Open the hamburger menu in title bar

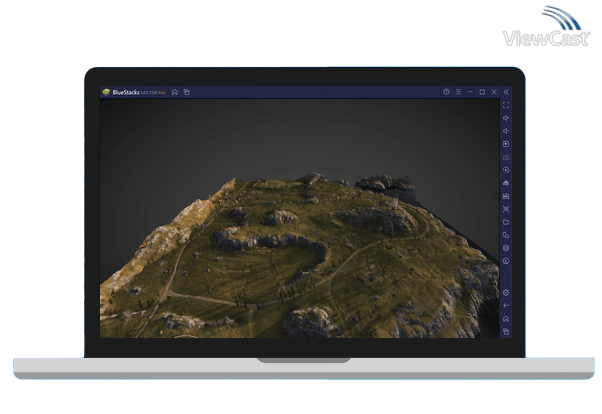coord(458,92)
